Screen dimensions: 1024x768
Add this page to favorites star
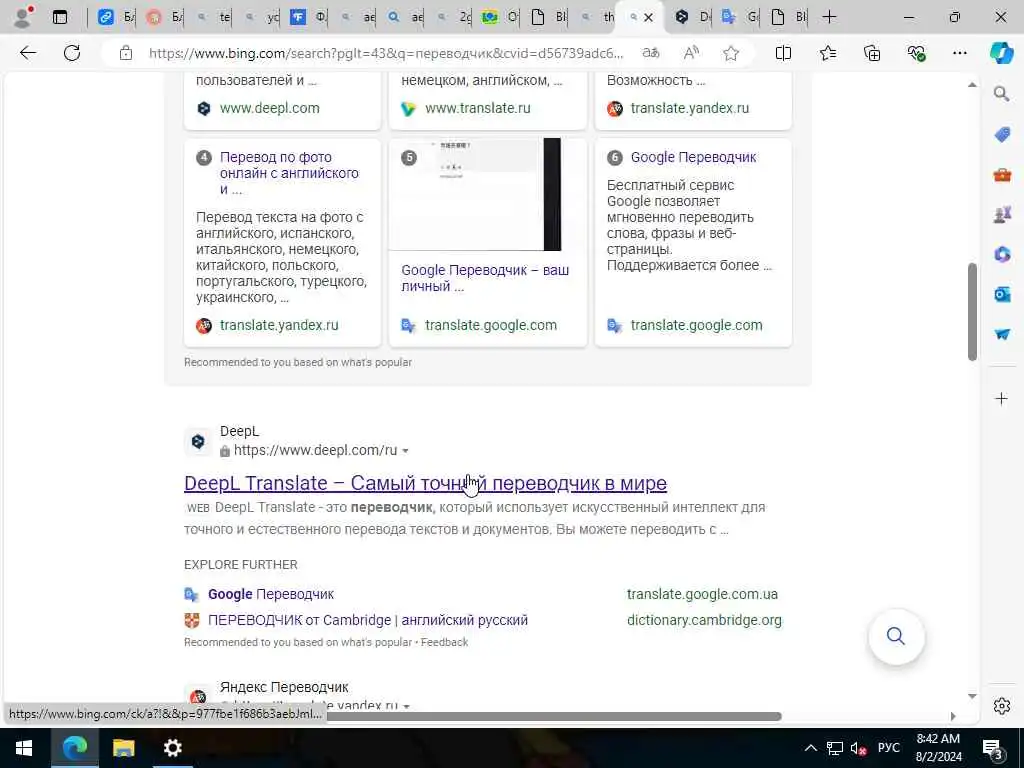tap(731, 53)
